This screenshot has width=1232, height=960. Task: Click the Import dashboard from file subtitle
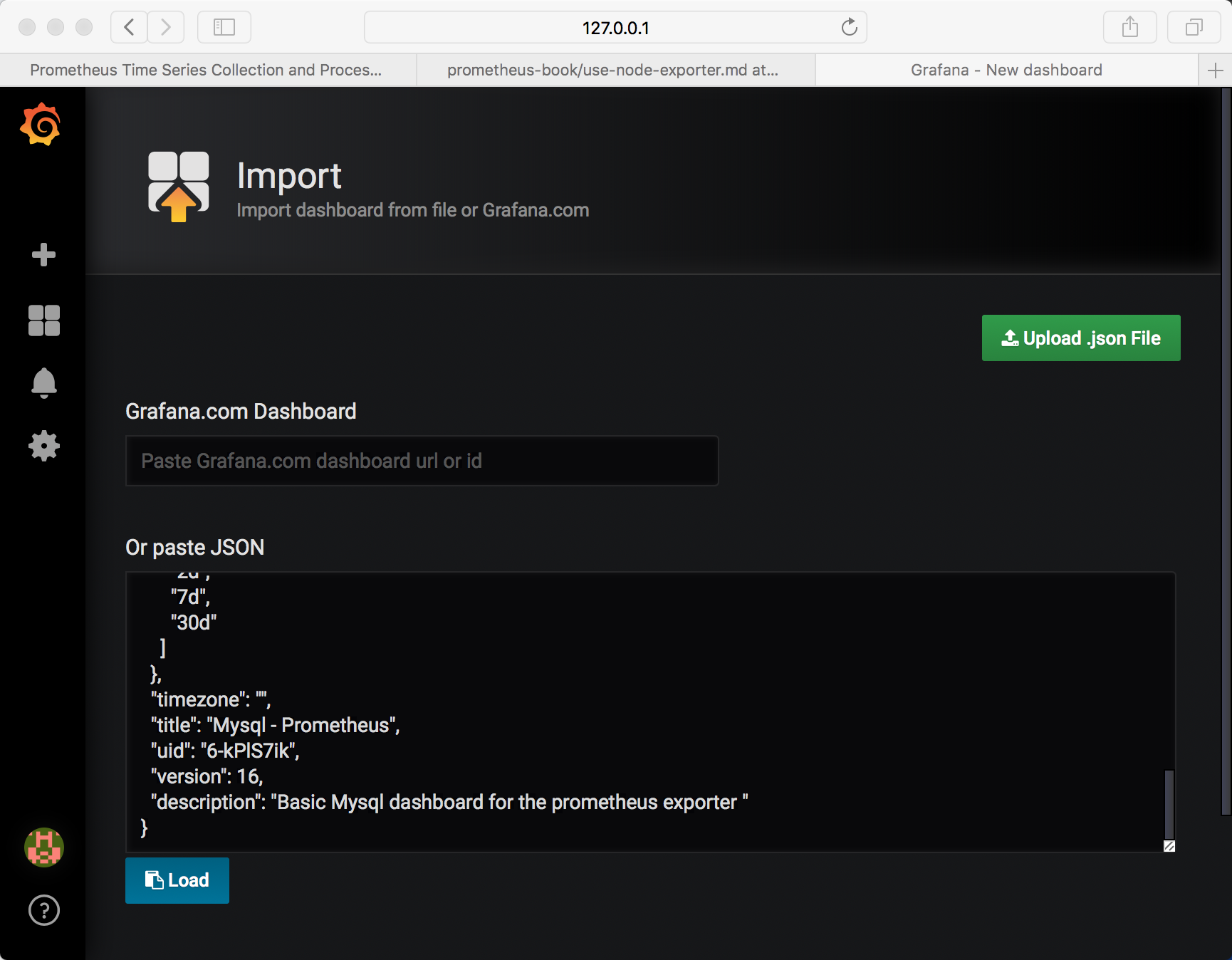413,210
